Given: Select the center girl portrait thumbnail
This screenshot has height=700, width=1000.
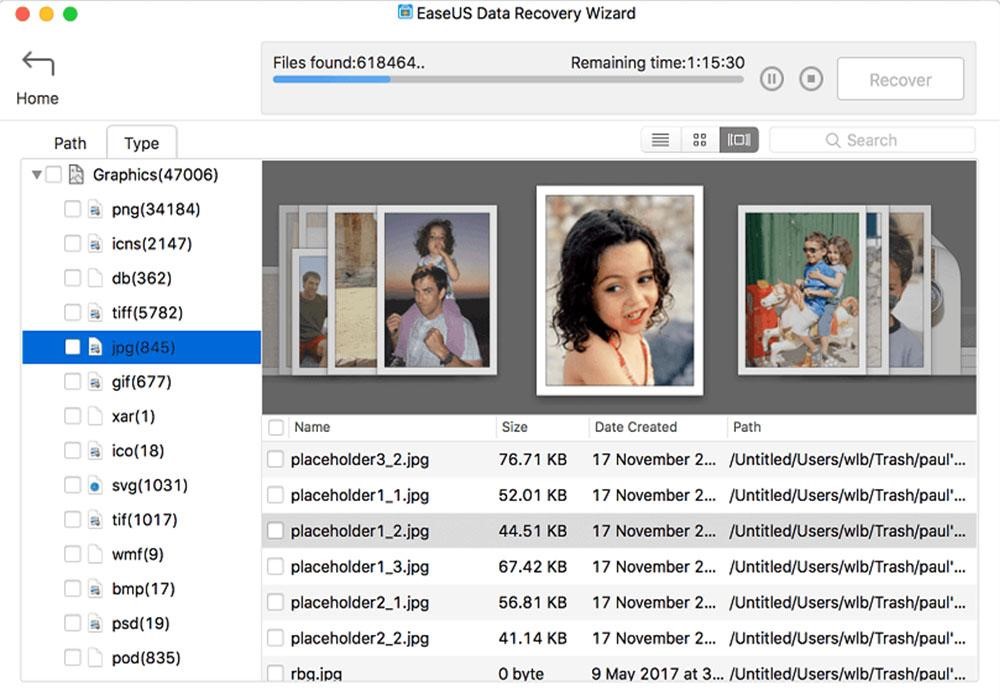Looking at the screenshot, I should click(620, 290).
